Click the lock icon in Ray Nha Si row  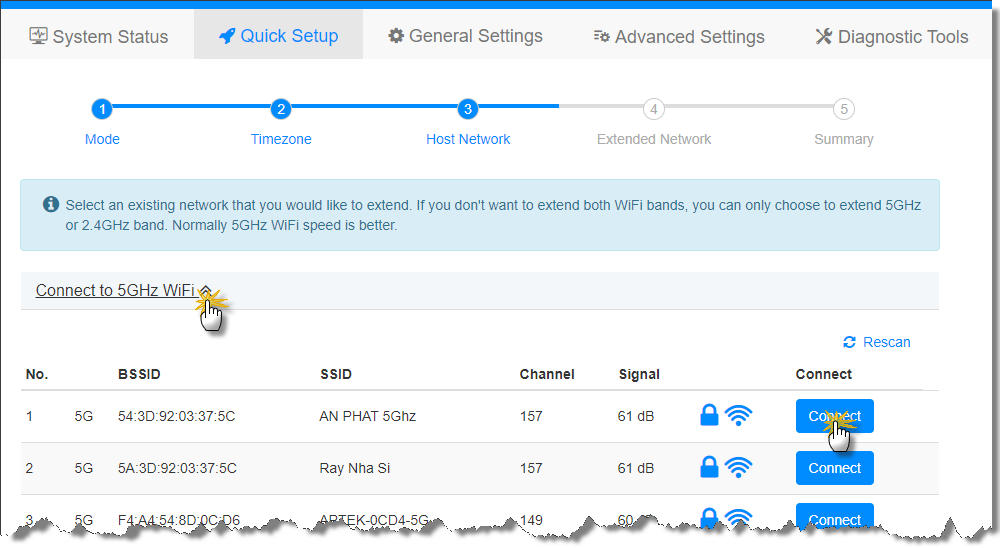point(709,467)
